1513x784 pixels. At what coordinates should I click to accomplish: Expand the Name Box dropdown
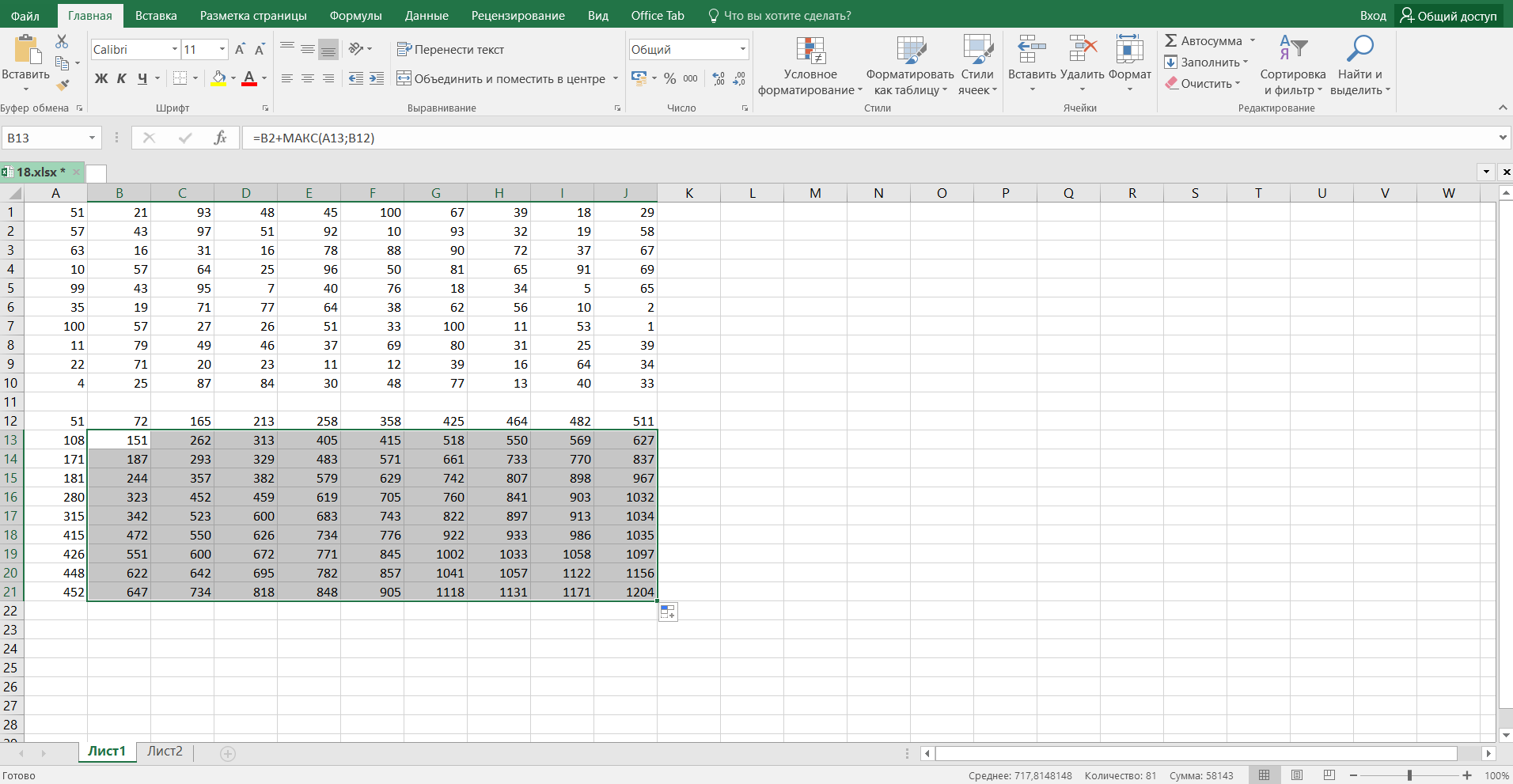(92, 138)
